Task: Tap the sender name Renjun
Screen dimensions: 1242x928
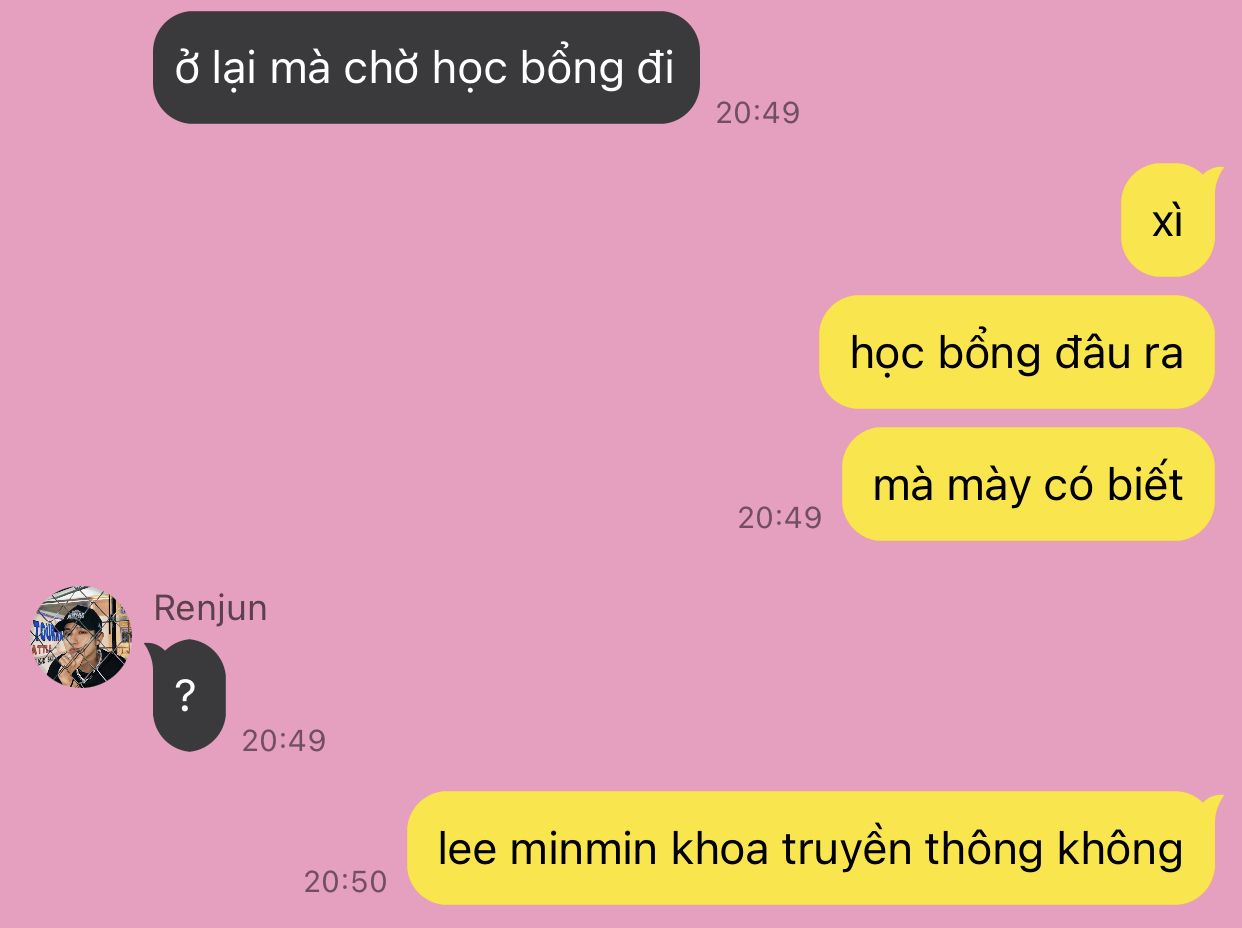Action: click(210, 608)
